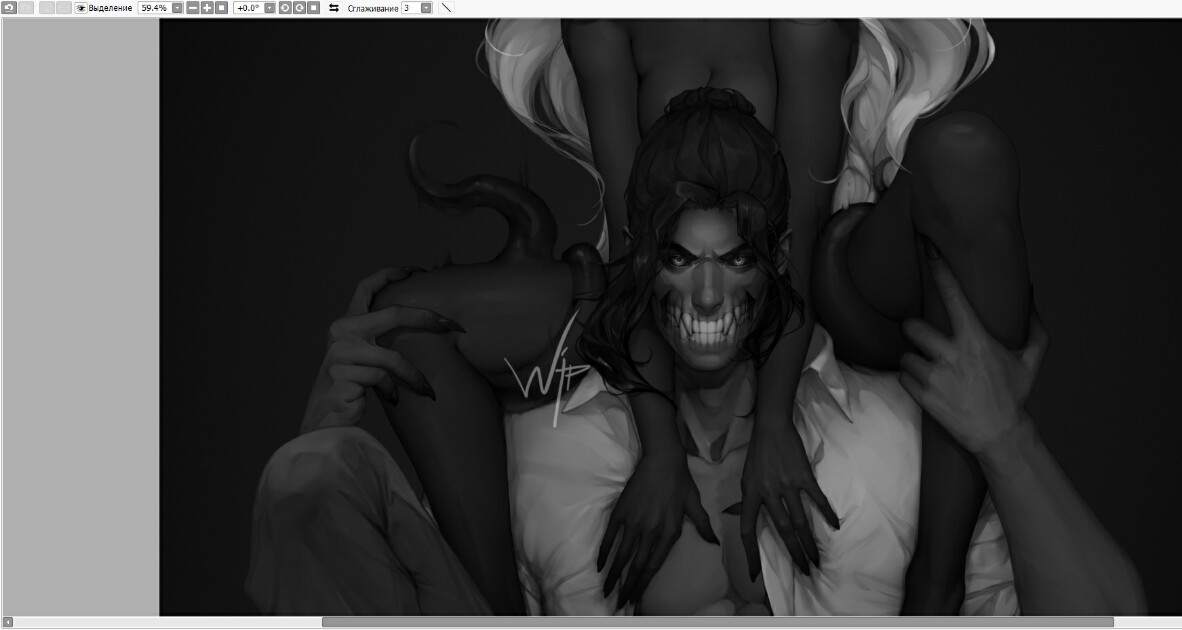1182x630 pixels.
Task: Click the 59.4% zoom value field
Action: tap(155, 8)
